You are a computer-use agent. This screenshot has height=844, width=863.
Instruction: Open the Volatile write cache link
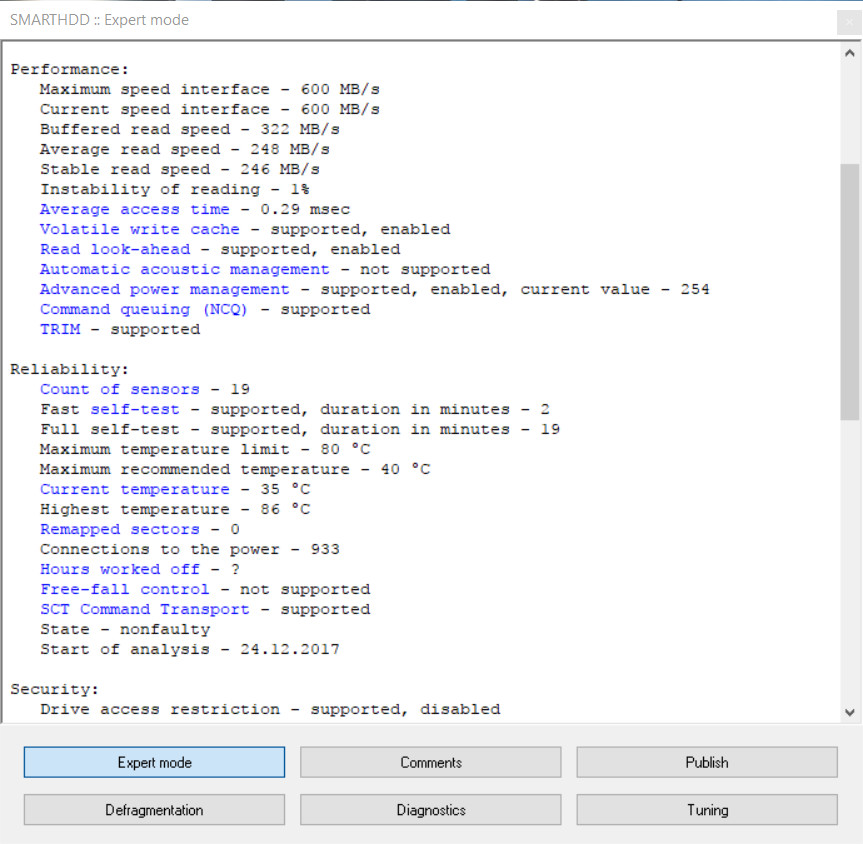click(x=140, y=230)
